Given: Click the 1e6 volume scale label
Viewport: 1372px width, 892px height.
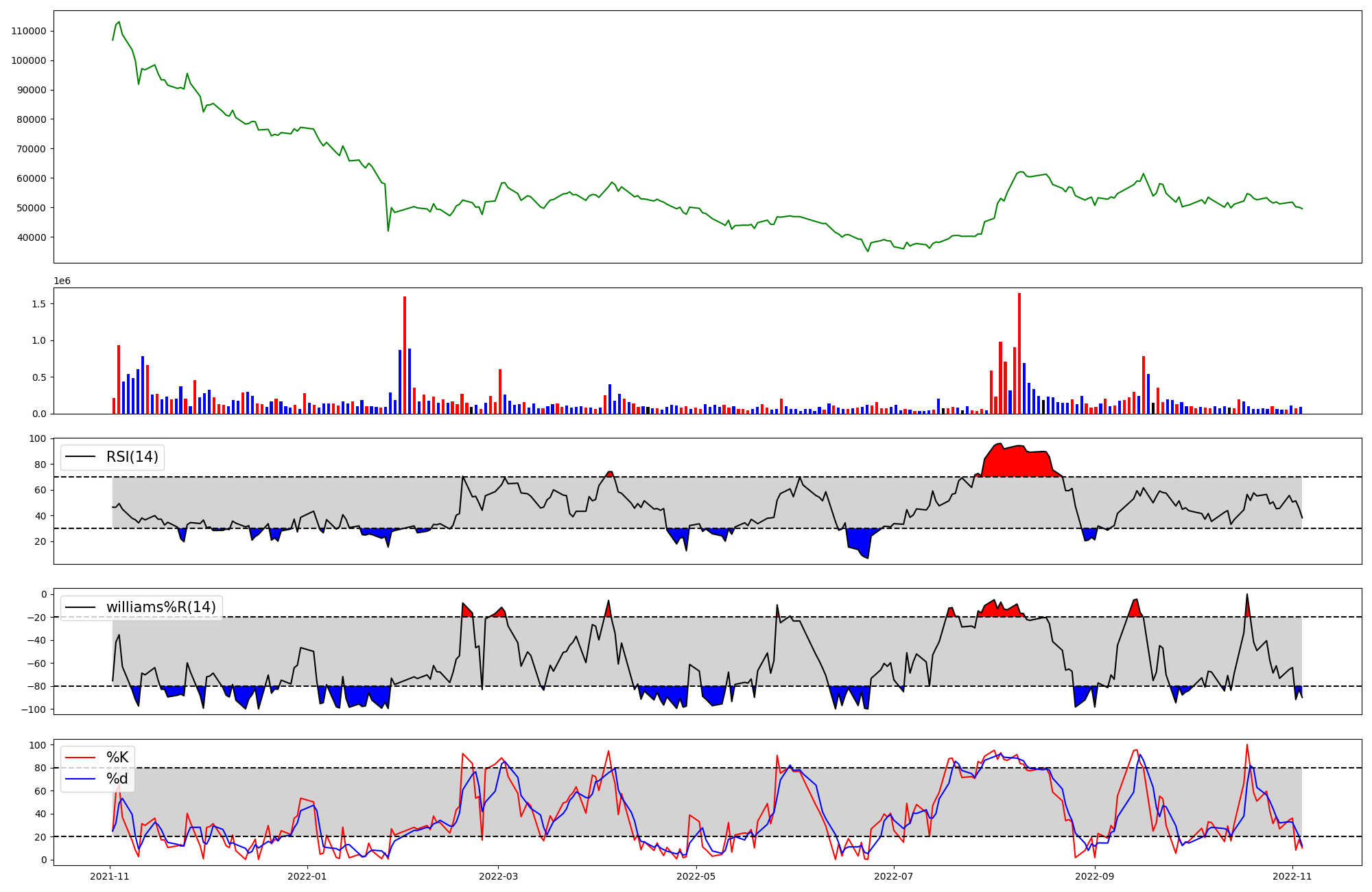Looking at the screenshot, I should click(x=62, y=281).
